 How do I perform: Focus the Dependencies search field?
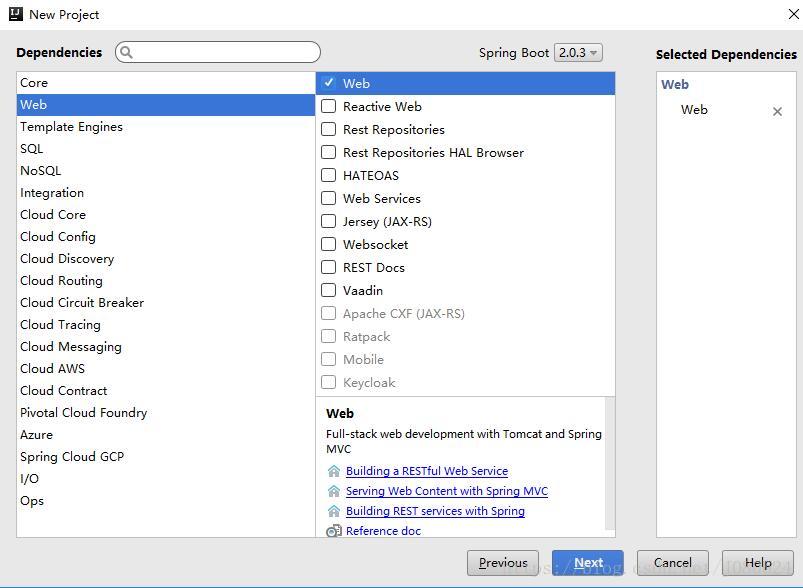[x=218, y=52]
